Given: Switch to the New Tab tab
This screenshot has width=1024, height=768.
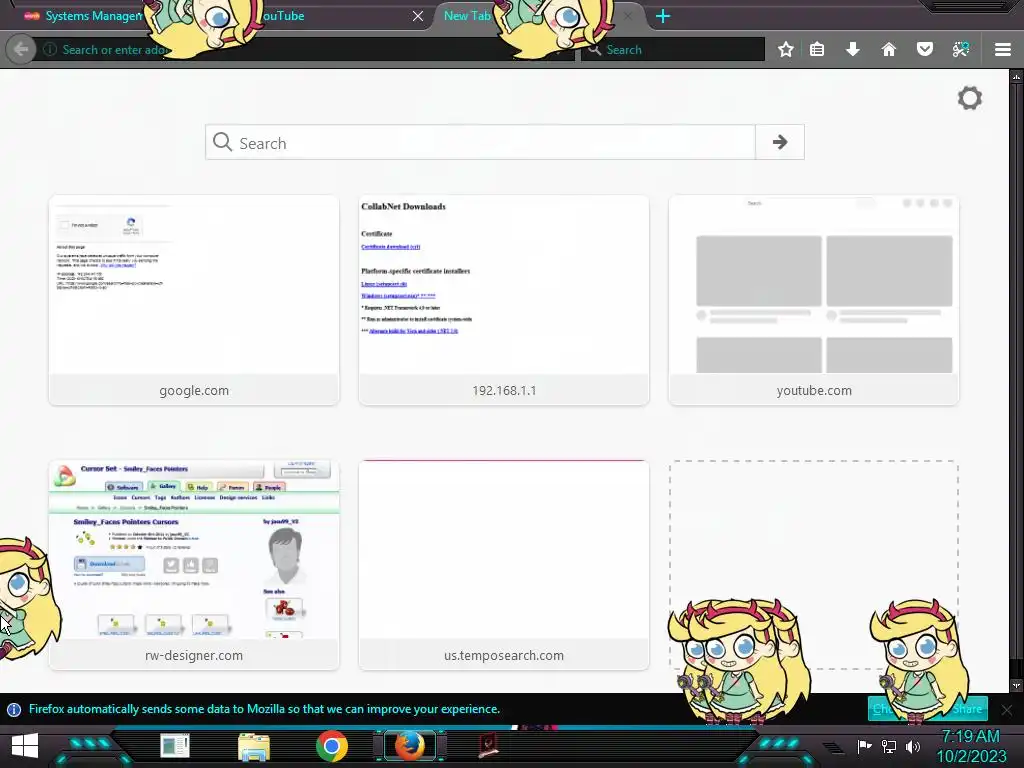Looking at the screenshot, I should click(466, 16).
